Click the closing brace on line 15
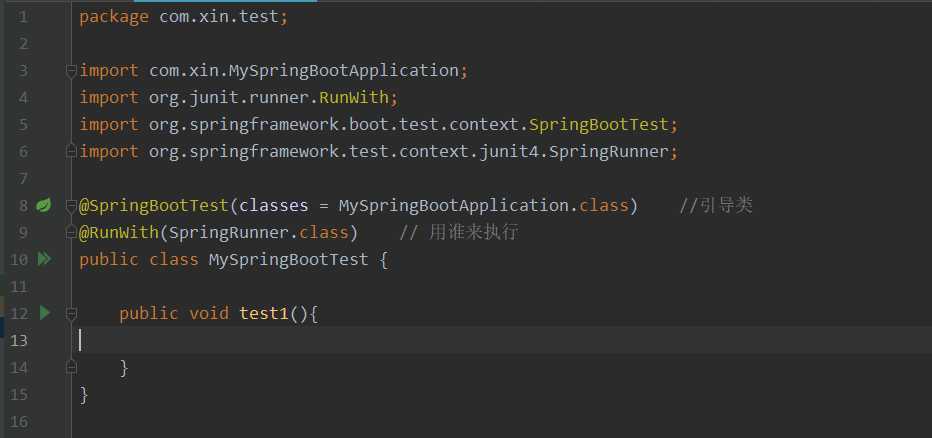This screenshot has width=932, height=438. pyautogui.click(x=84, y=394)
